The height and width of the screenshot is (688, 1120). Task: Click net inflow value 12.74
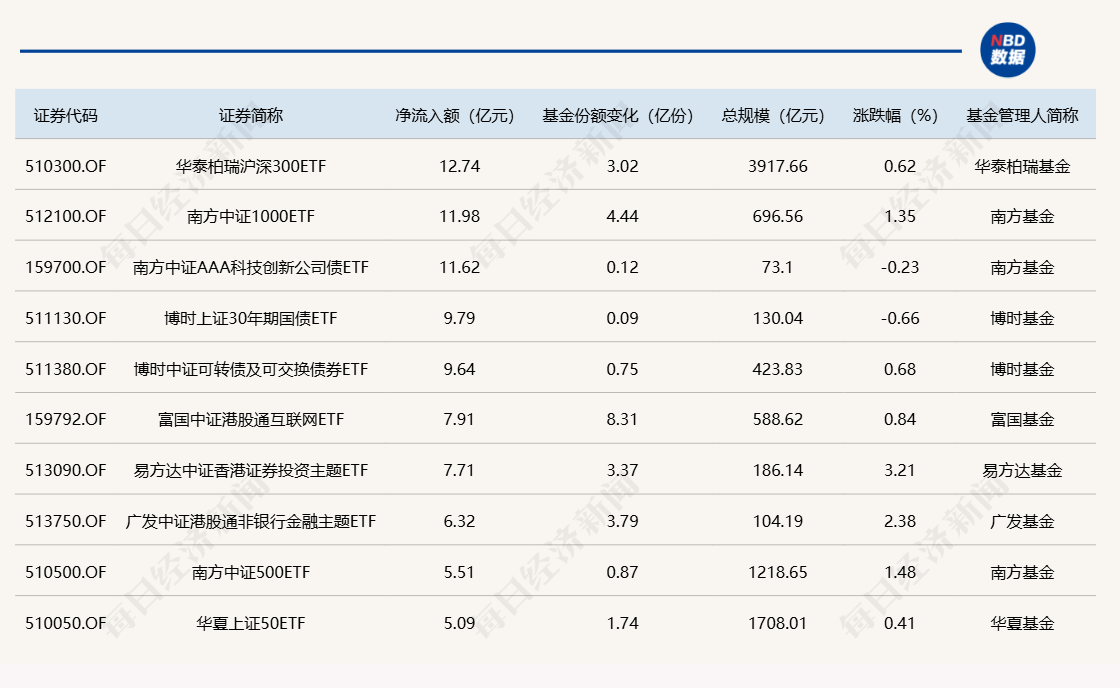pyautogui.click(x=459, y=166)
